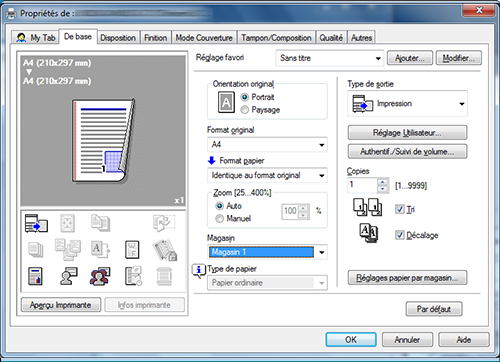Click the multi-user account track icon
The image size is (500, 362).
pyautogui.click(x=100, y=276)
